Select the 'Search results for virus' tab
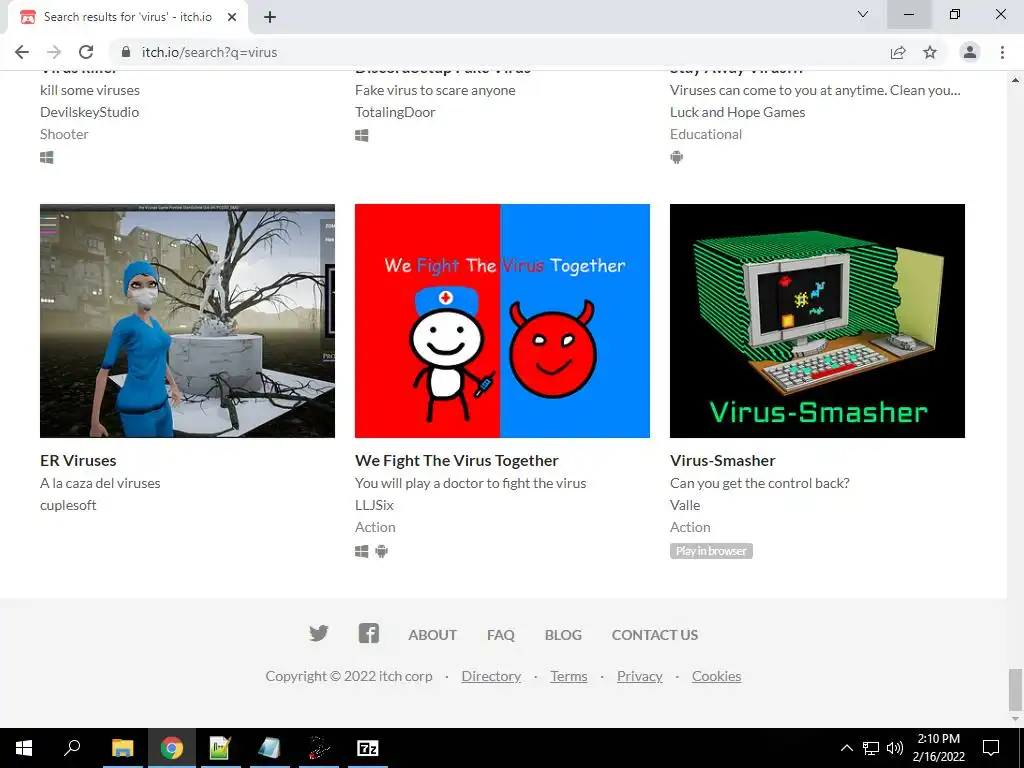This screenshot has width=1024, height=768. tap(127, 17)
